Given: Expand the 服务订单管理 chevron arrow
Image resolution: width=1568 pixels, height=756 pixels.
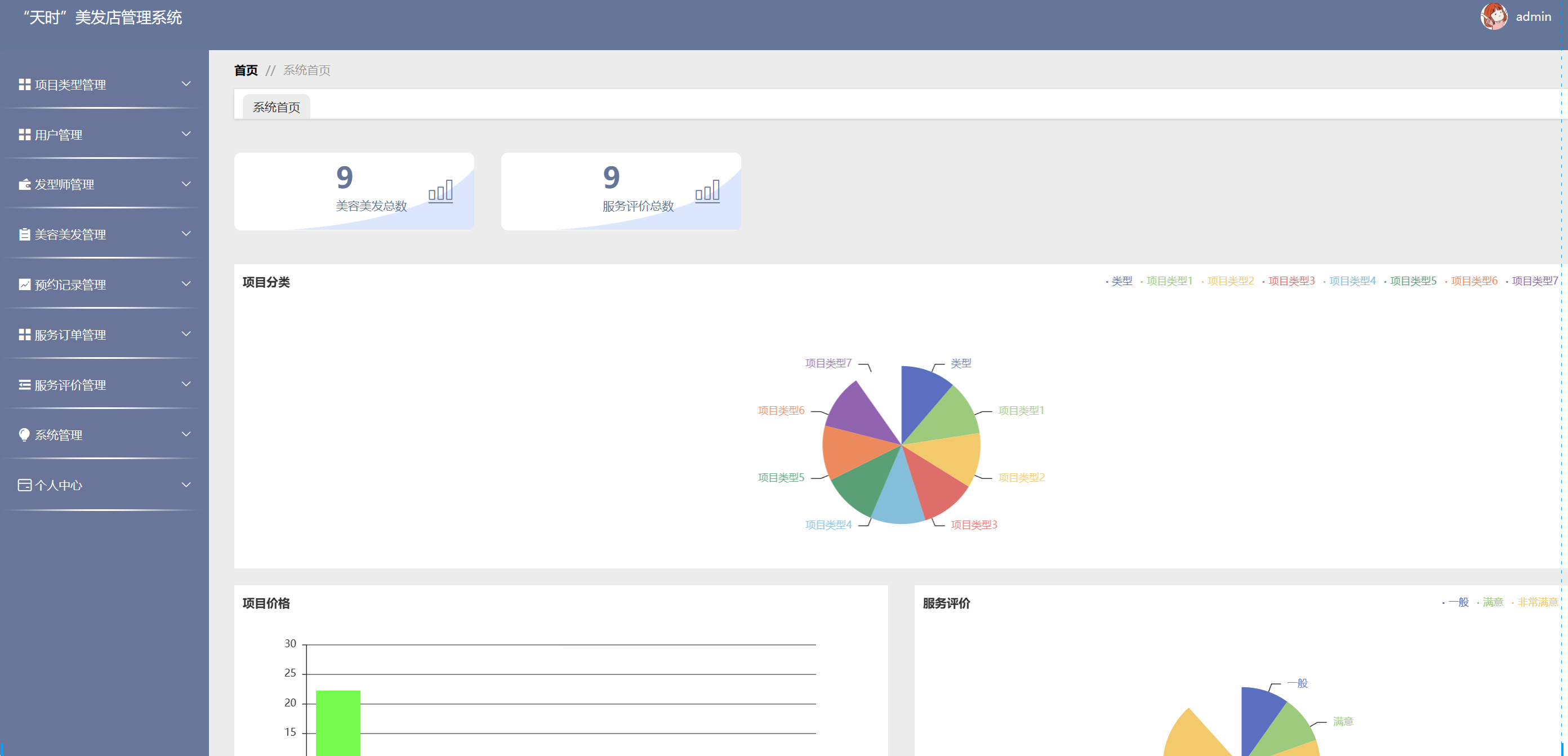Looking at the screenshot, I should pyautogui.click(x=186, y=334).
